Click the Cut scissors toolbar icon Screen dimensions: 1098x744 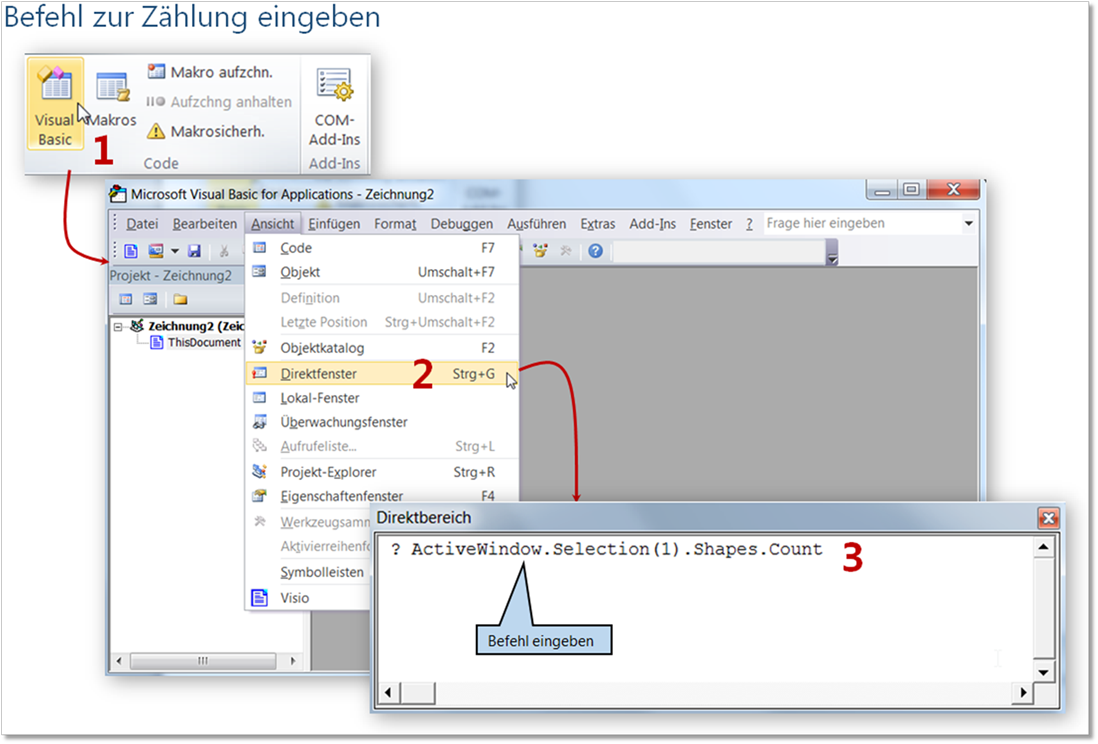[224, 251]
